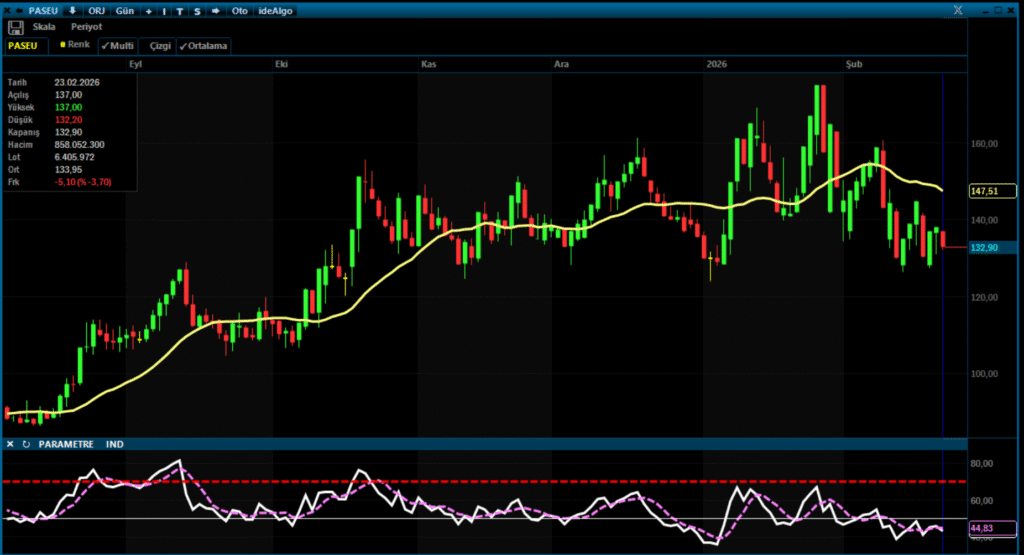Click the save (floppy disk) icon

(x=15, y=27)
